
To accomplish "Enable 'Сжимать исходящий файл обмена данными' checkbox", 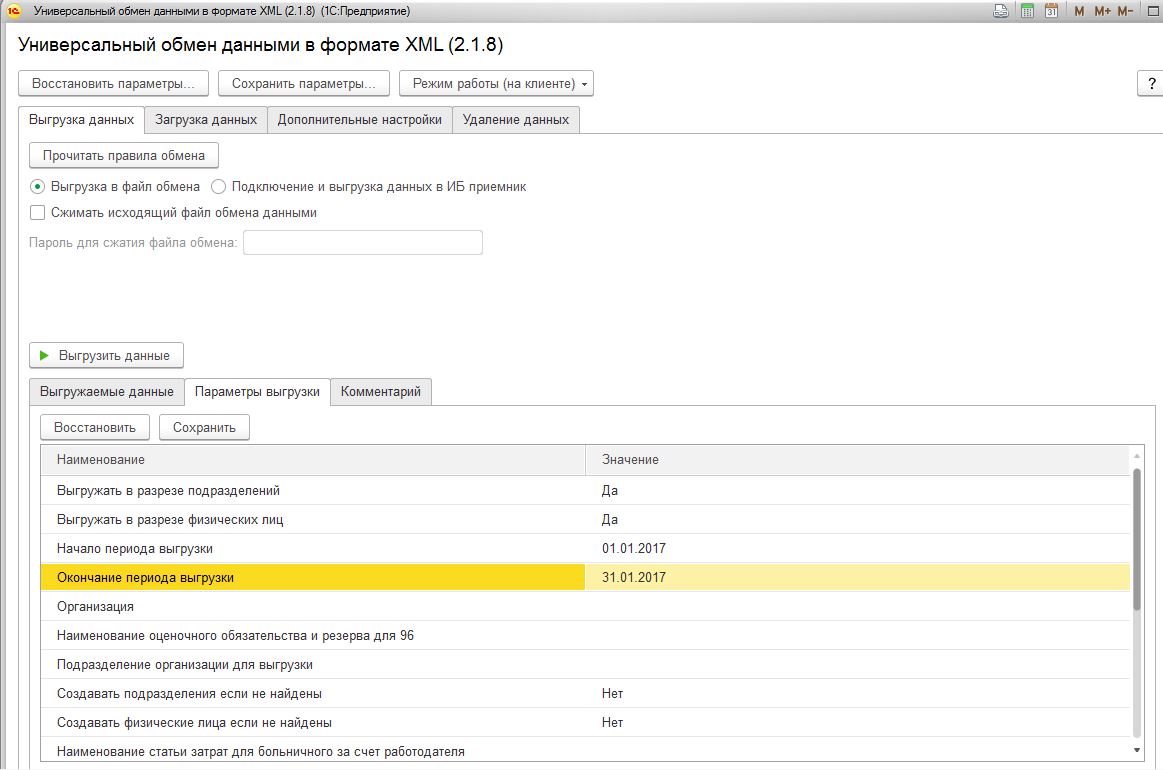I will coord(38,212).
